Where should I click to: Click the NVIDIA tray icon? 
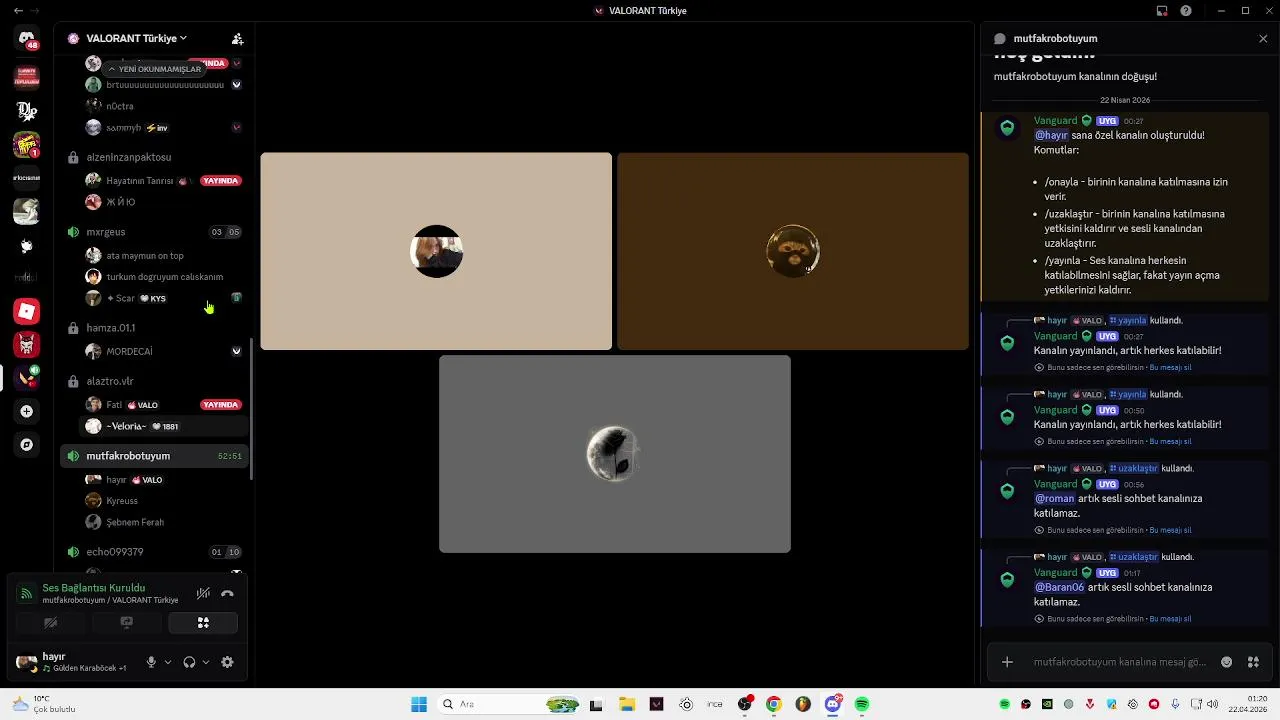coord(1047,704)
